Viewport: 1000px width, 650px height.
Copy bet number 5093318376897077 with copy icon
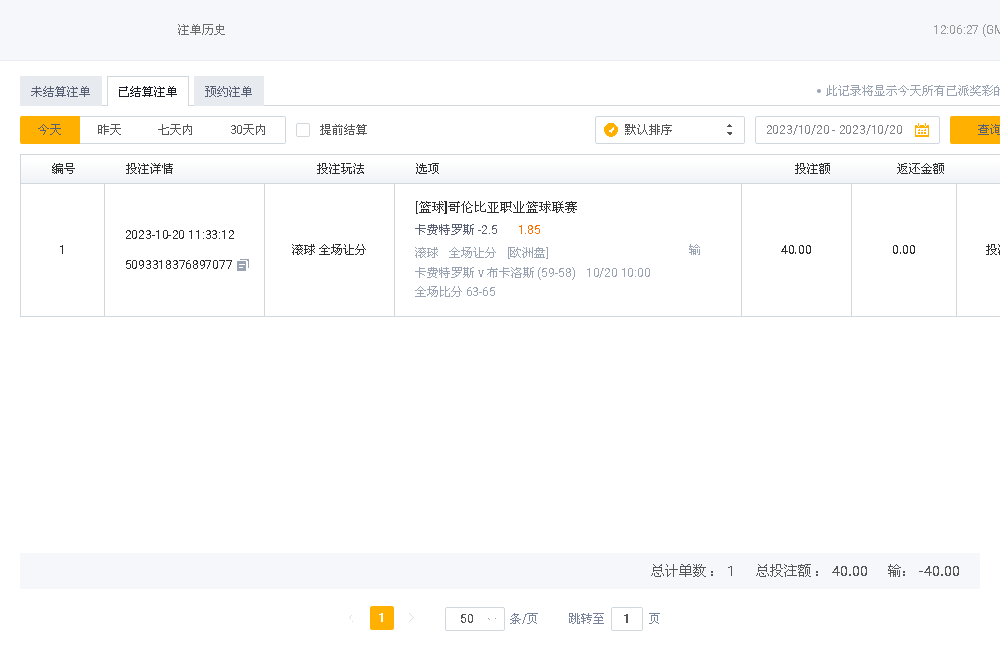pos(243,265)
